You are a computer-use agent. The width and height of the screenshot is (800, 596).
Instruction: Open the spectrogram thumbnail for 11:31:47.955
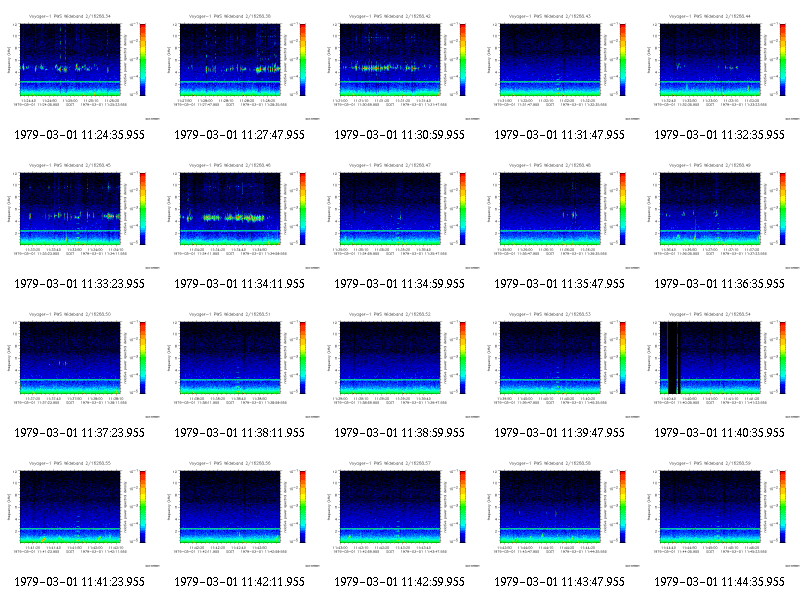[x=560, y=66]
